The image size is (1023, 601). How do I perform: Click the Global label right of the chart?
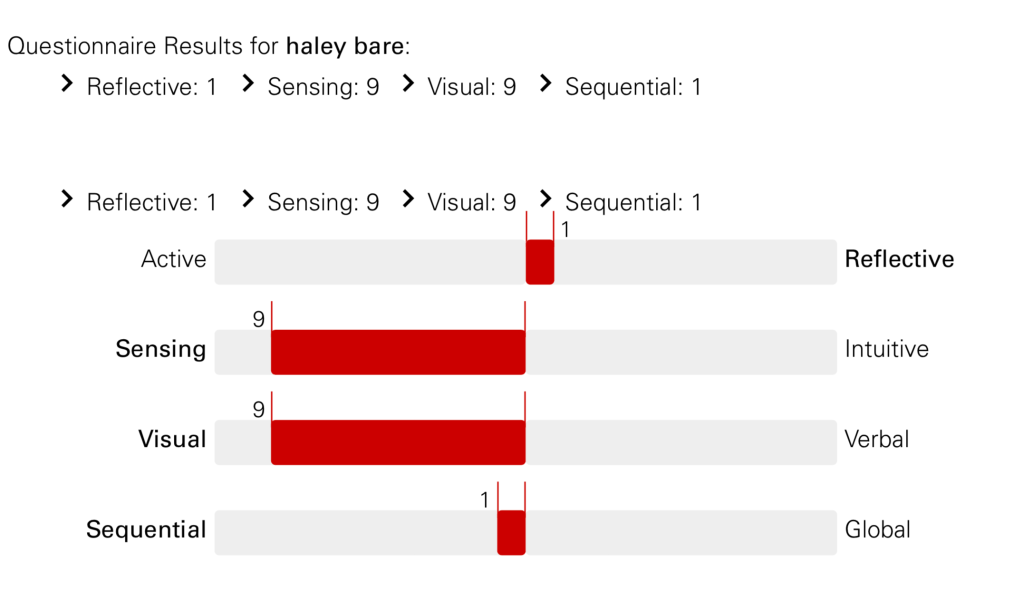(877, 530)
